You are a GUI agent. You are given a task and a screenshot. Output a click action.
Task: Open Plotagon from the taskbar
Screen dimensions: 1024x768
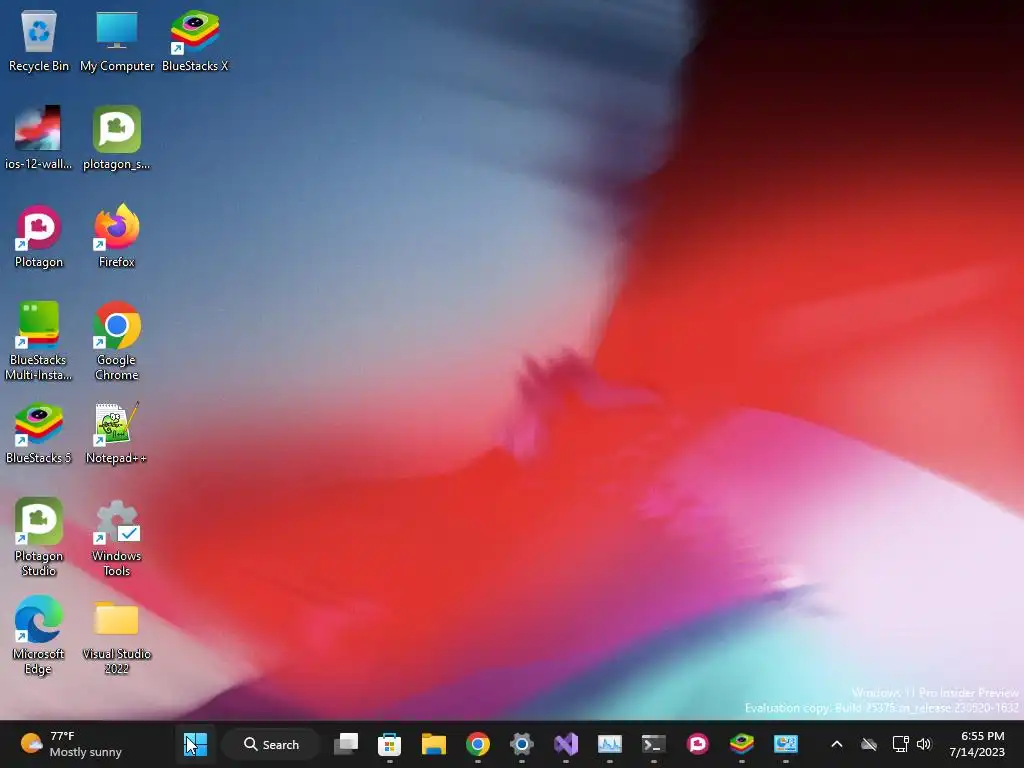click(698, 744)
